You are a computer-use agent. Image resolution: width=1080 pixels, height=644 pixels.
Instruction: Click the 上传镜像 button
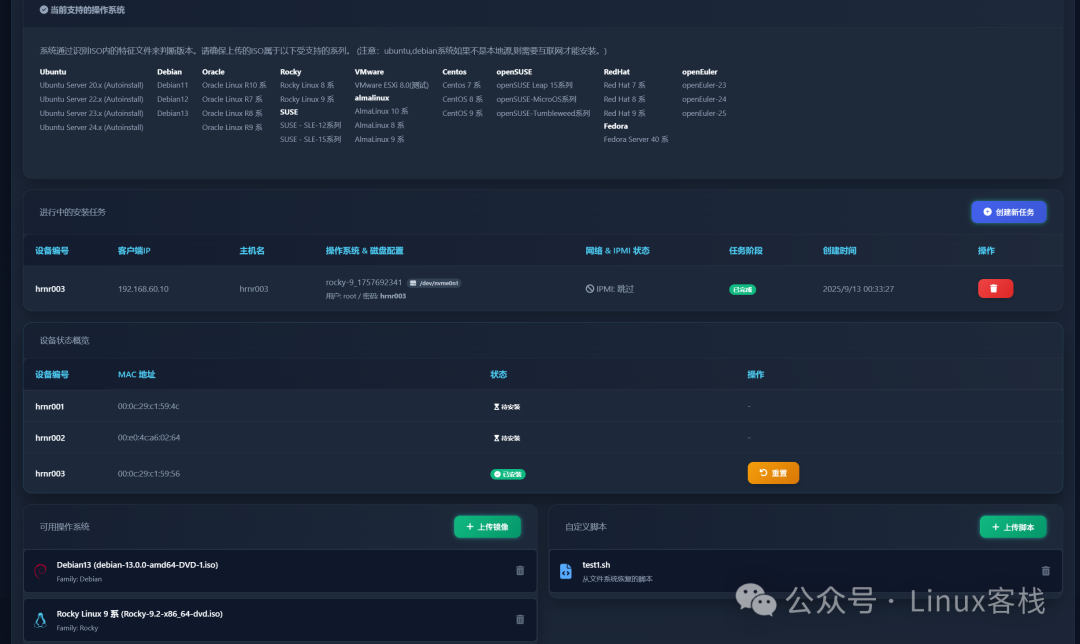487,527
